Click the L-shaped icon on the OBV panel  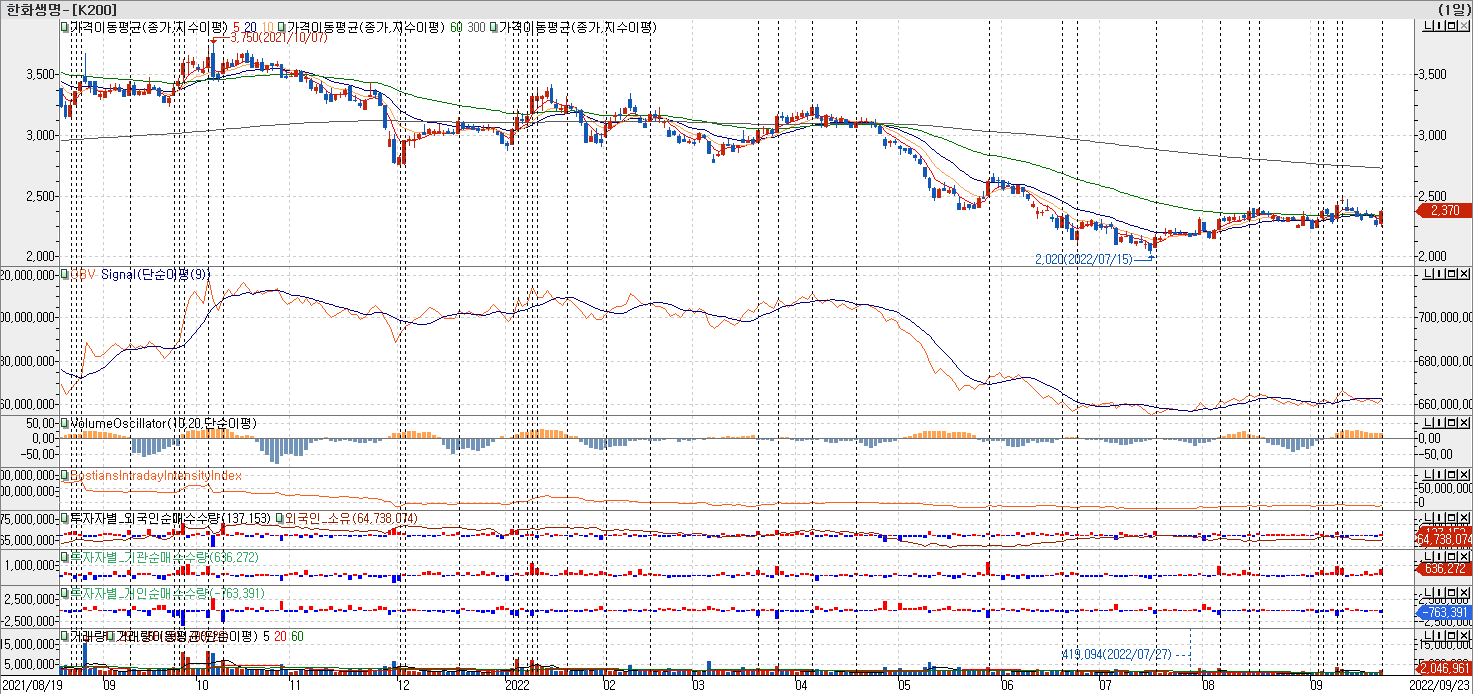pyautogui.click(x=1428, y=273)
